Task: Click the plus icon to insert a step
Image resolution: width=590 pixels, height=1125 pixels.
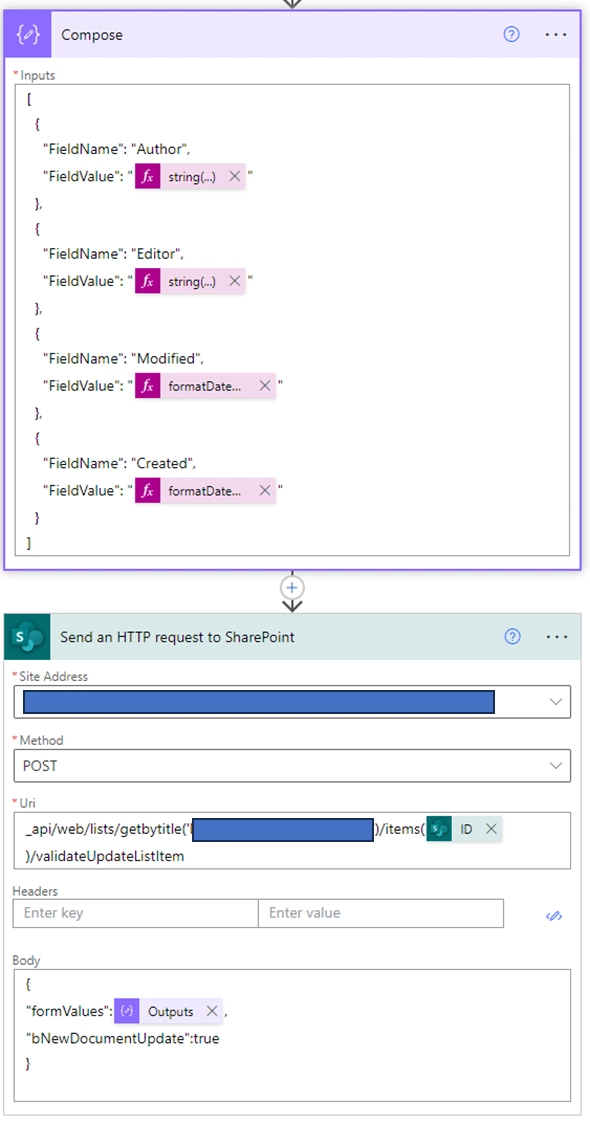Action: click(x=292, y=588)
